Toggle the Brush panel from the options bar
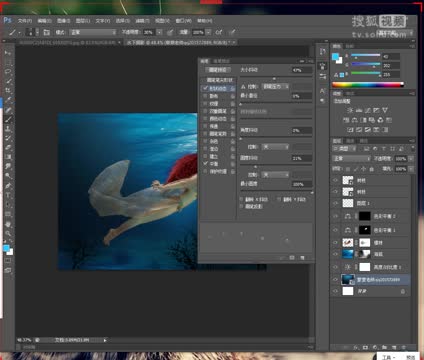Image resolution: width=424 pixels, height=360 pixels. (x=47, y=32)
